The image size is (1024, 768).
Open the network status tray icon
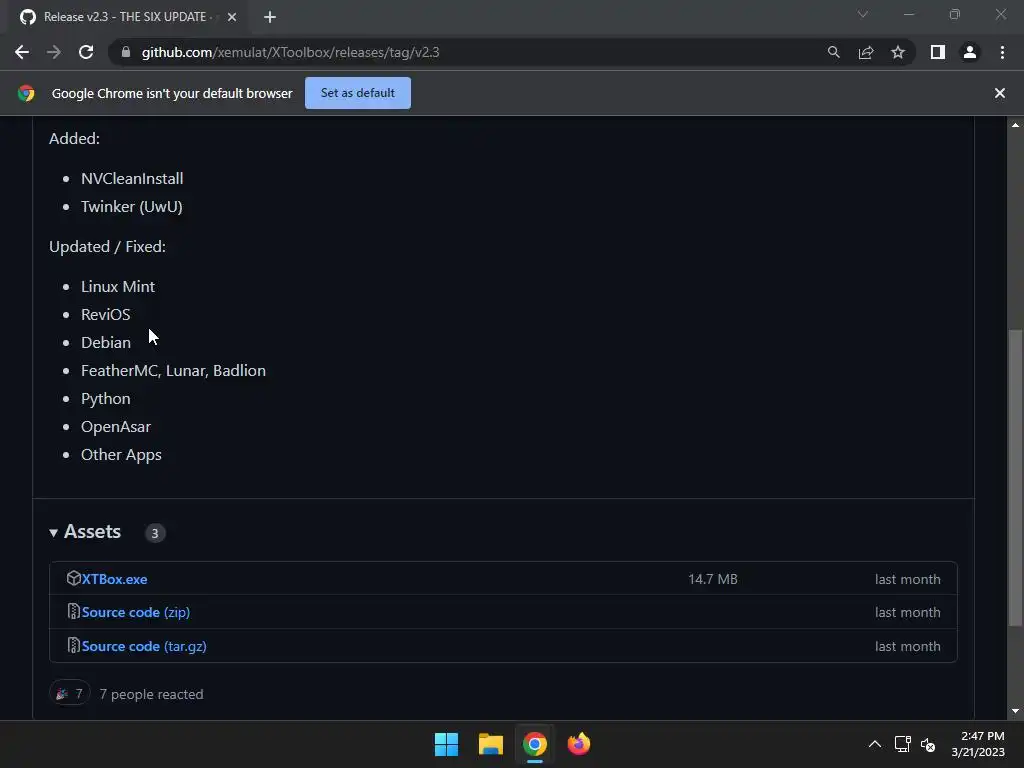click(x=903, y=744)
